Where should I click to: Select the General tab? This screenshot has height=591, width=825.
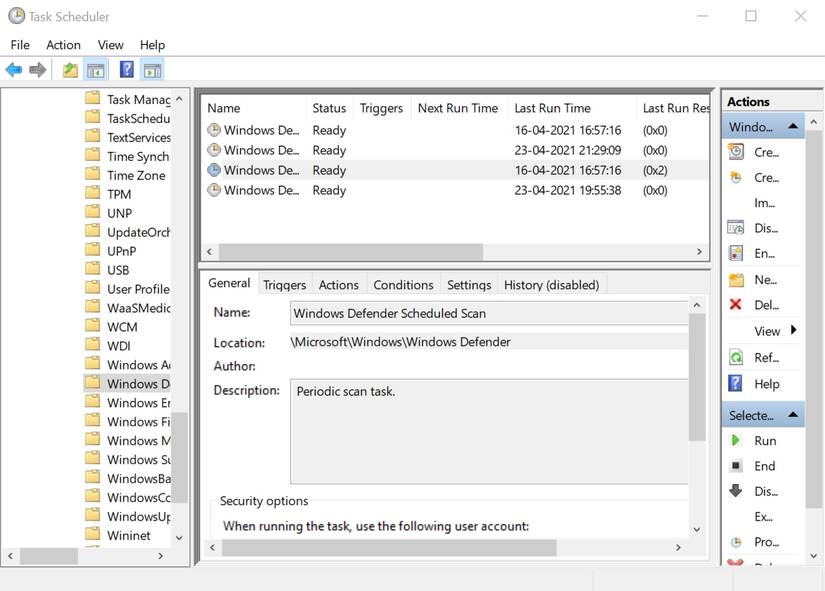click(x=229, y=283)
